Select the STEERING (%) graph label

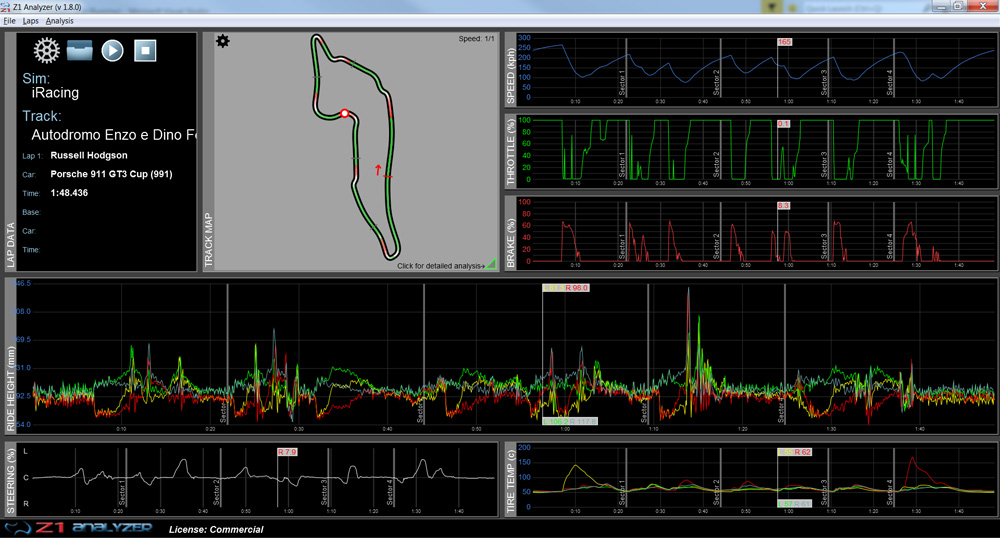click(x=10, y=481)
